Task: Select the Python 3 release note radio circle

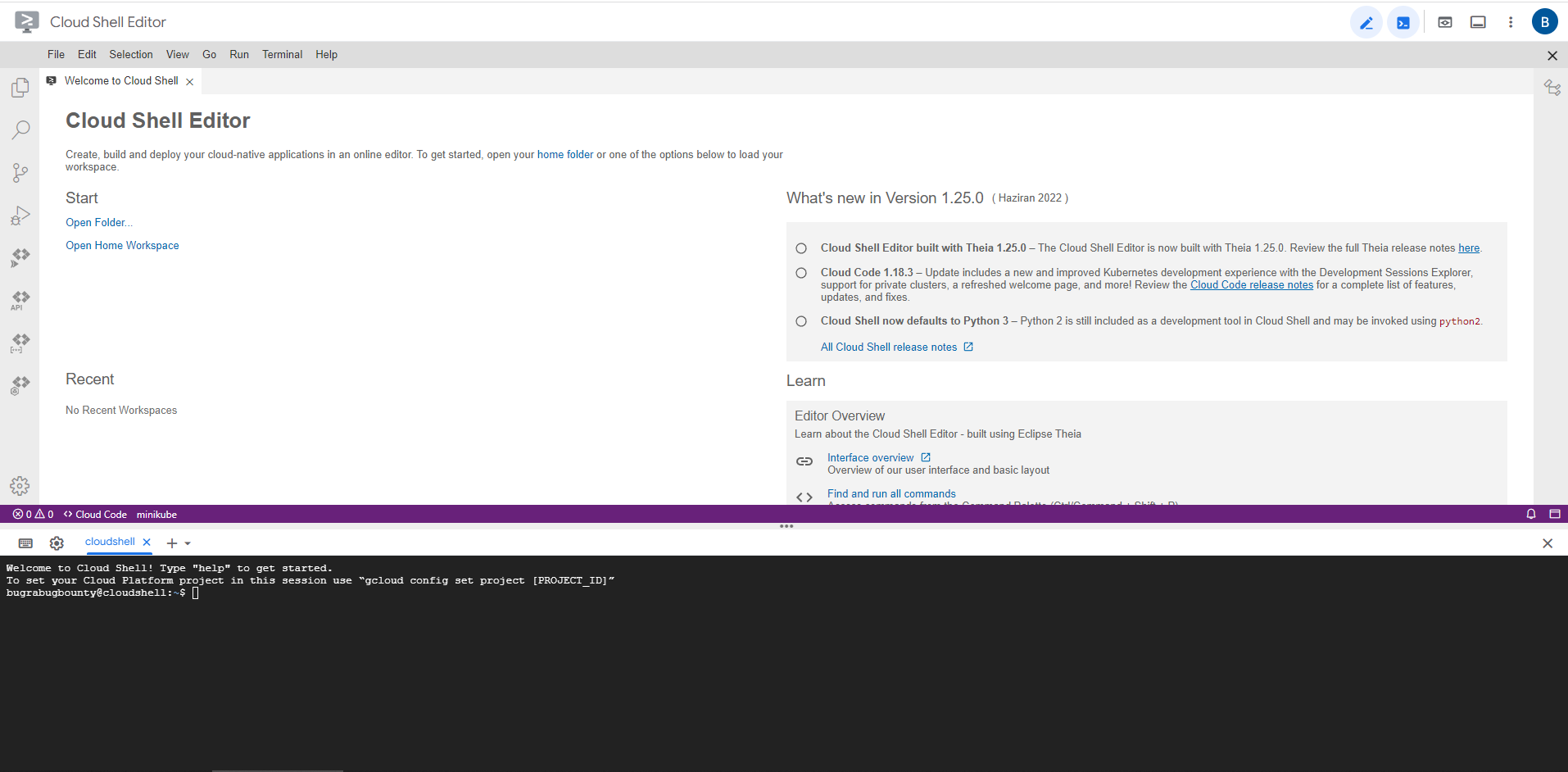Action: point(801,321)
